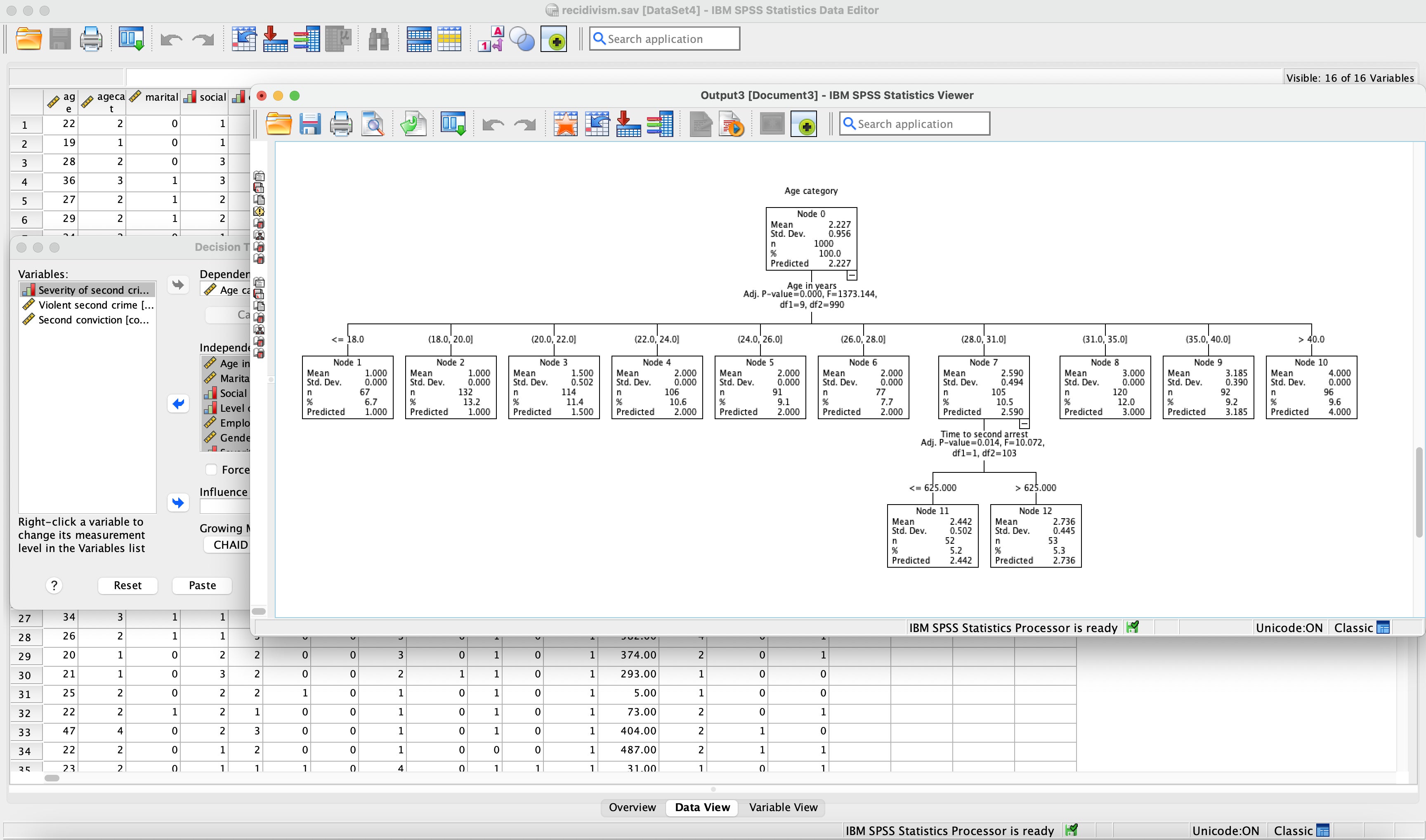Open data file in Data Editor toolbar
The height and width of the screenshot is (840, 1426).
tap(28, 39)
